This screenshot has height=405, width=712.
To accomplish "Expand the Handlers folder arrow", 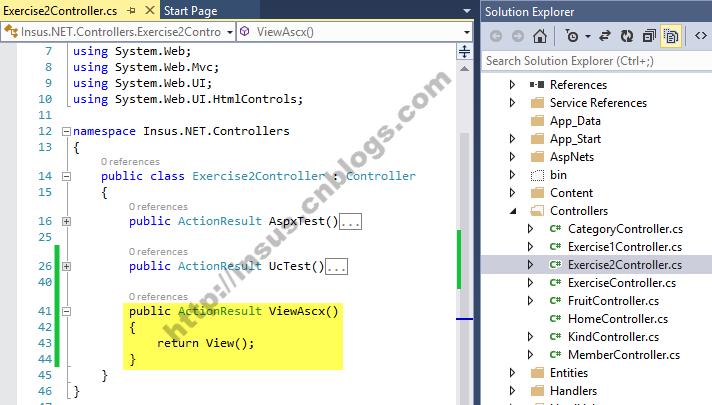I will pyautogui.click(x=512, y=391).
